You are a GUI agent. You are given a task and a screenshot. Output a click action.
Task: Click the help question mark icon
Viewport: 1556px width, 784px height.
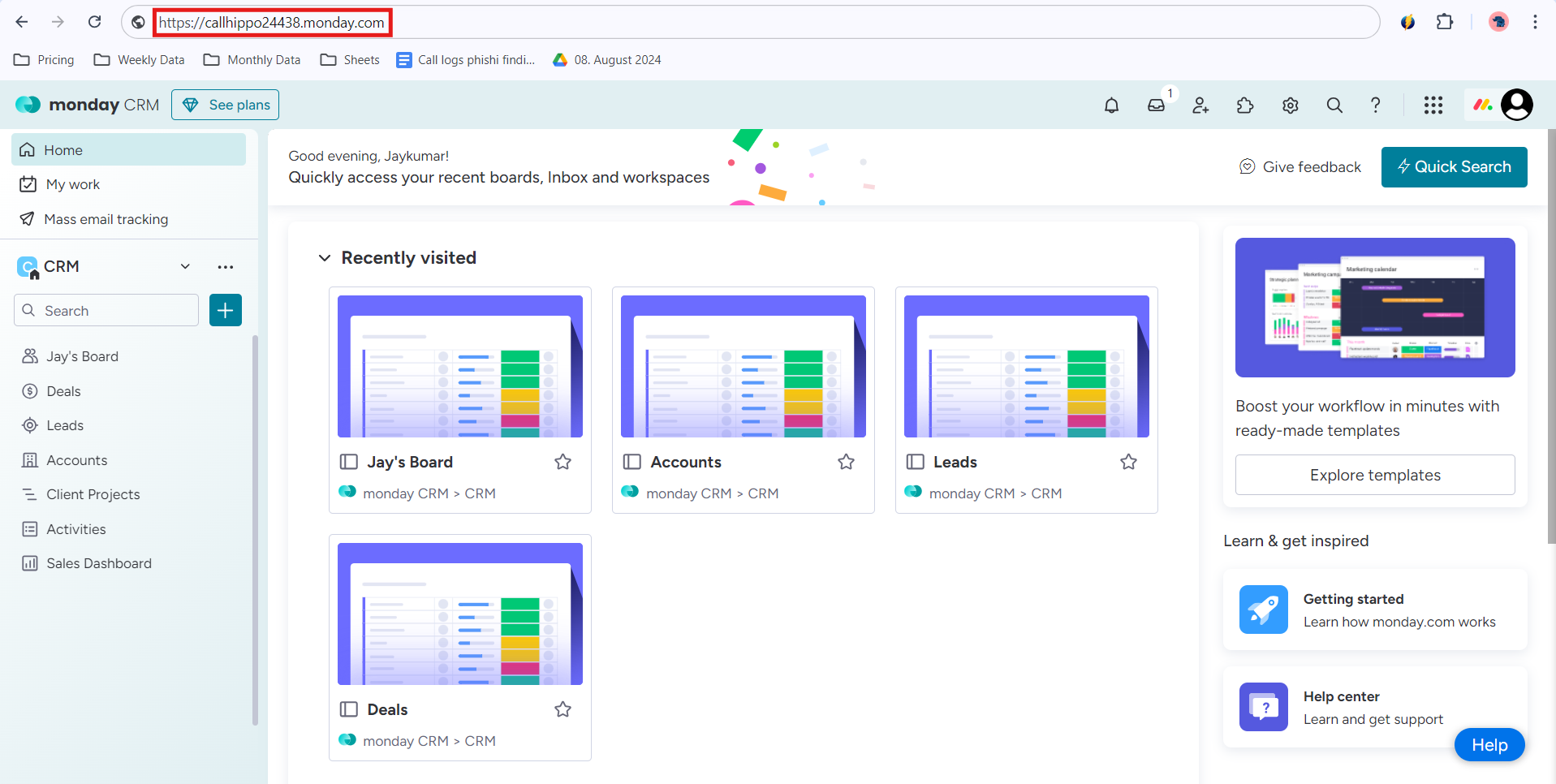1375,106
